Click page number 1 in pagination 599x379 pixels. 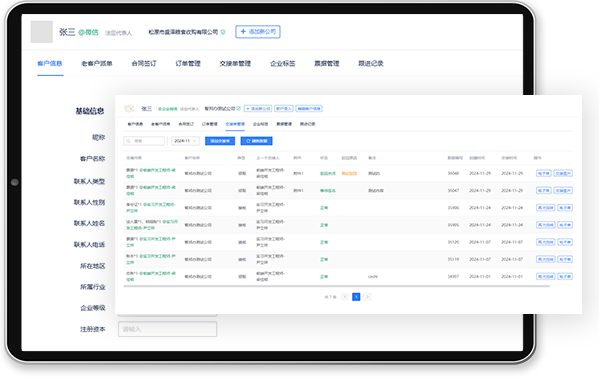356,297
